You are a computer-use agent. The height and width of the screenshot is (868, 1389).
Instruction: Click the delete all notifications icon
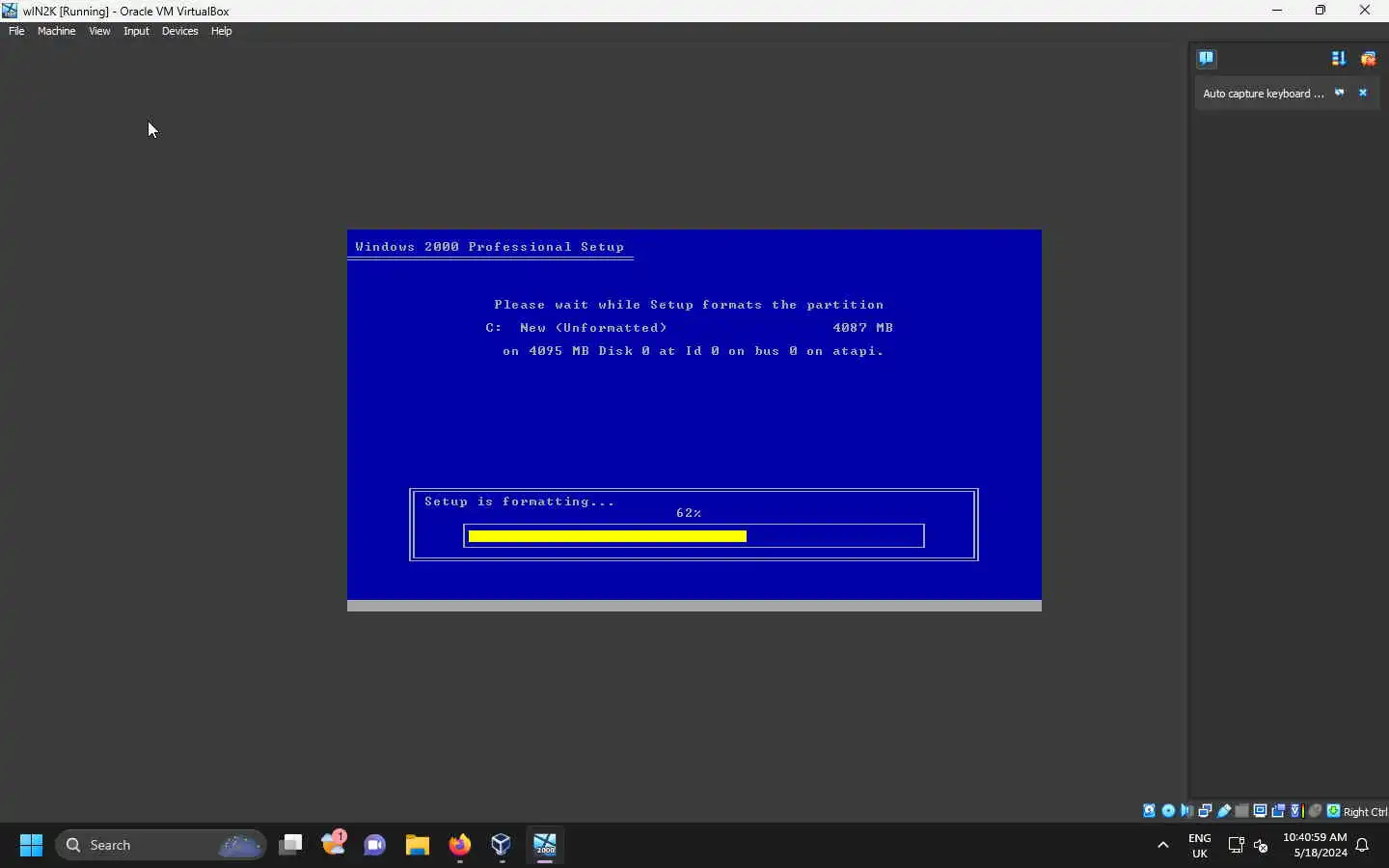1368,59
